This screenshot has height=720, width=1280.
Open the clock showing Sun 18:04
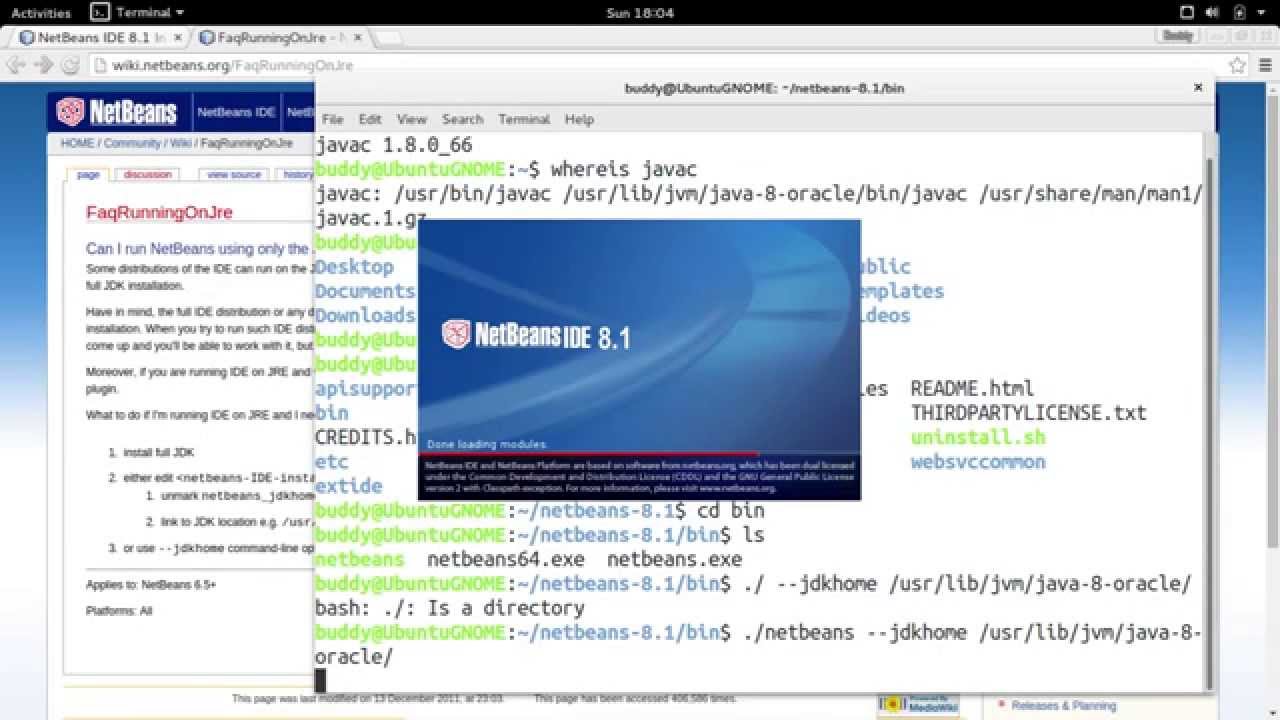tap(640, 13)
